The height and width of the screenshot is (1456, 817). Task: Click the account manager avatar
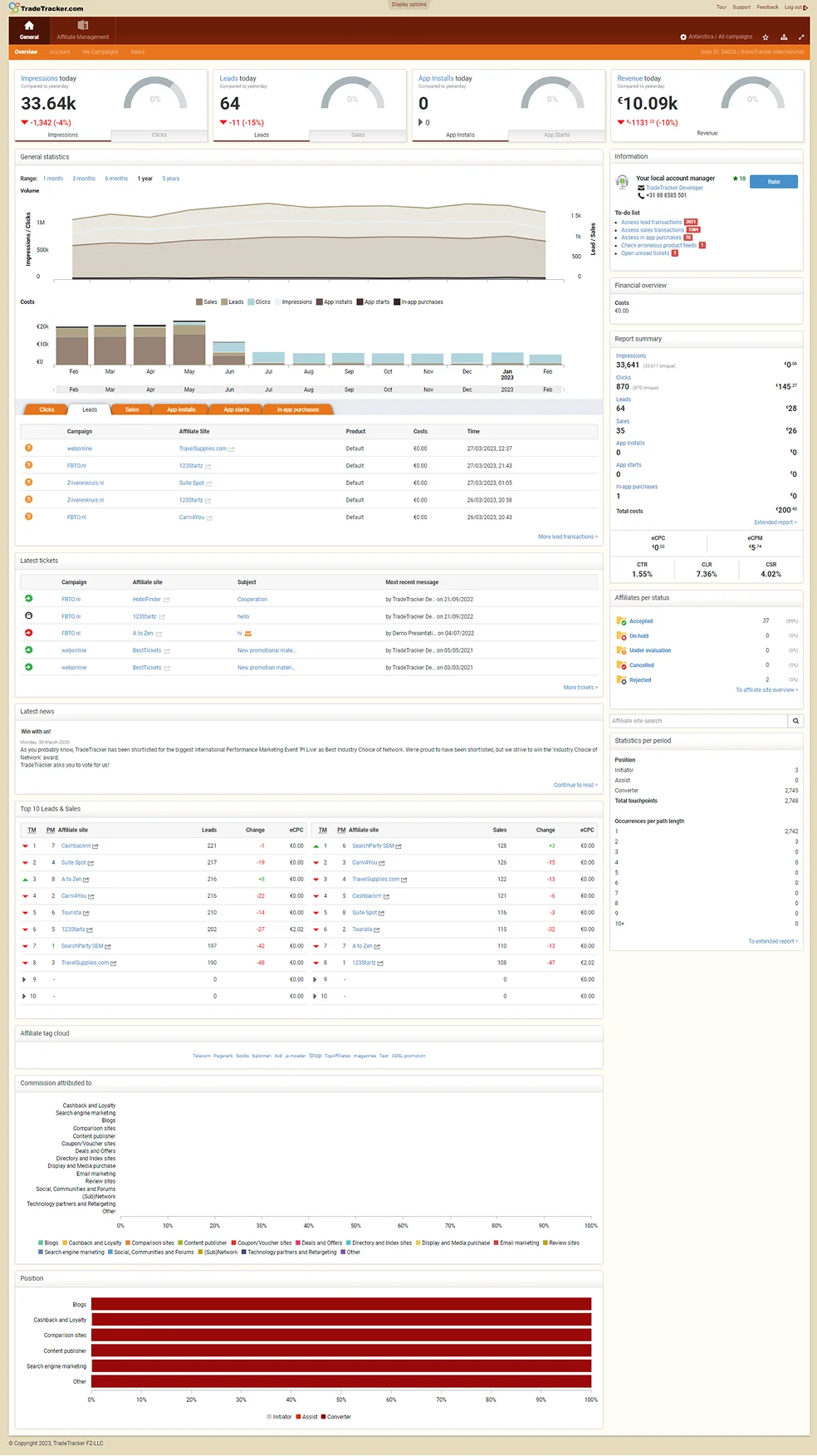(622, 182)
